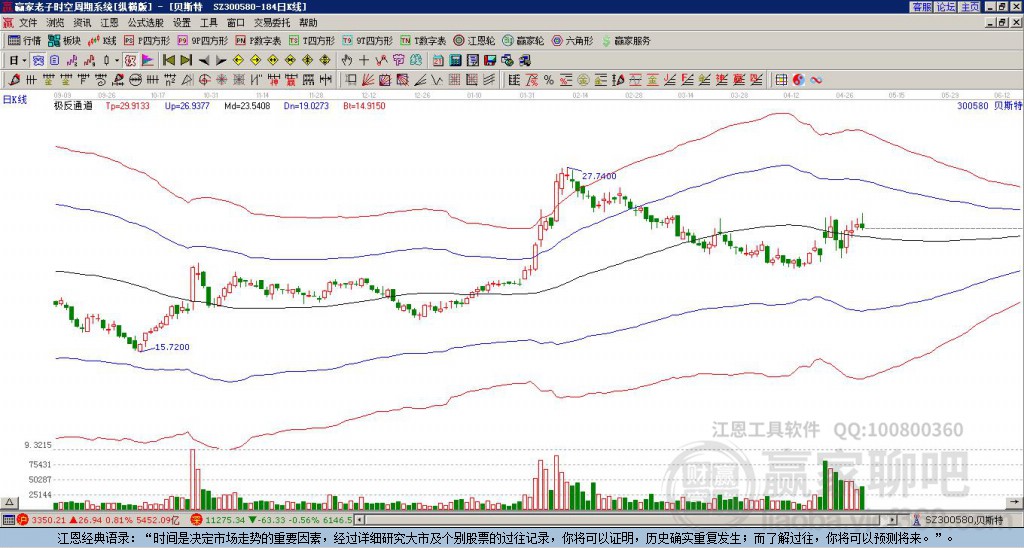Open the 9T四方形 tool
The width and height of the screenshot is (1024, 548).
pos(367,40)
